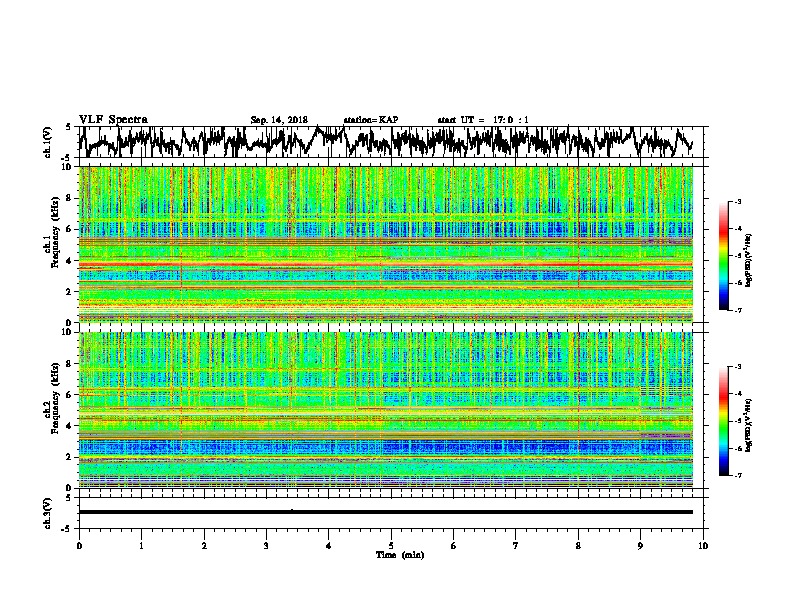
Task: Click time axis tick label "5"
Action: [391, 546]
